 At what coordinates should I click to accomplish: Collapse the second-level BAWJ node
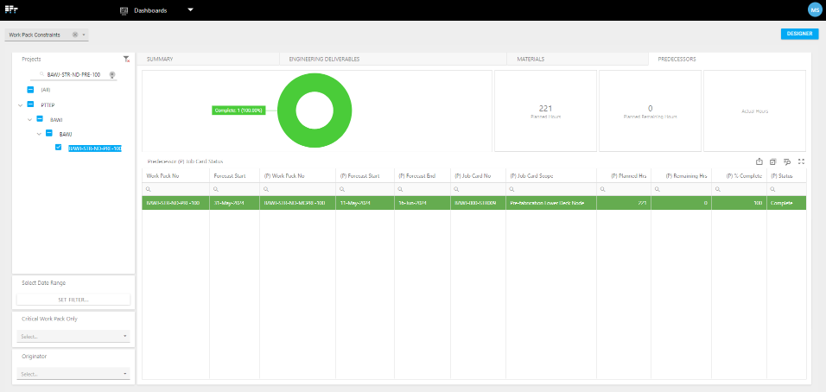tap(39, 134)
